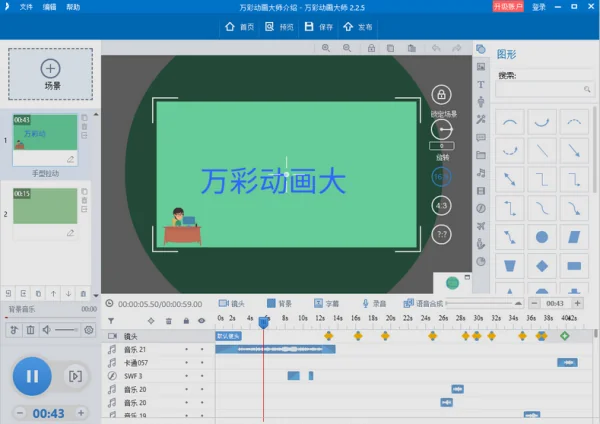Click the 升级账户 button
The width and height of the screenshot is (600, 424).
pos(508,7)
